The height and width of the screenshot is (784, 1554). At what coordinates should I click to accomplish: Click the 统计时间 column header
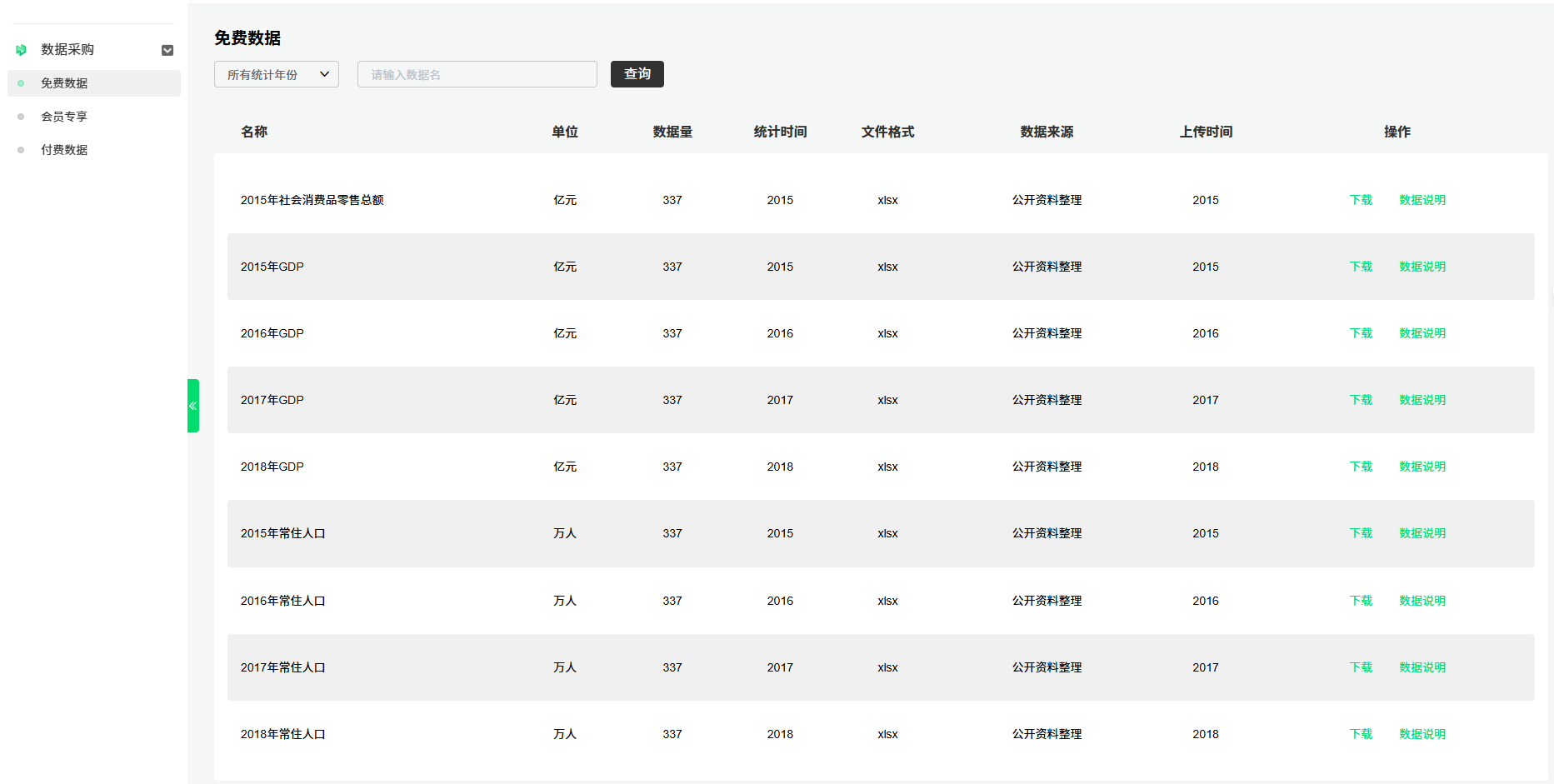780,132
